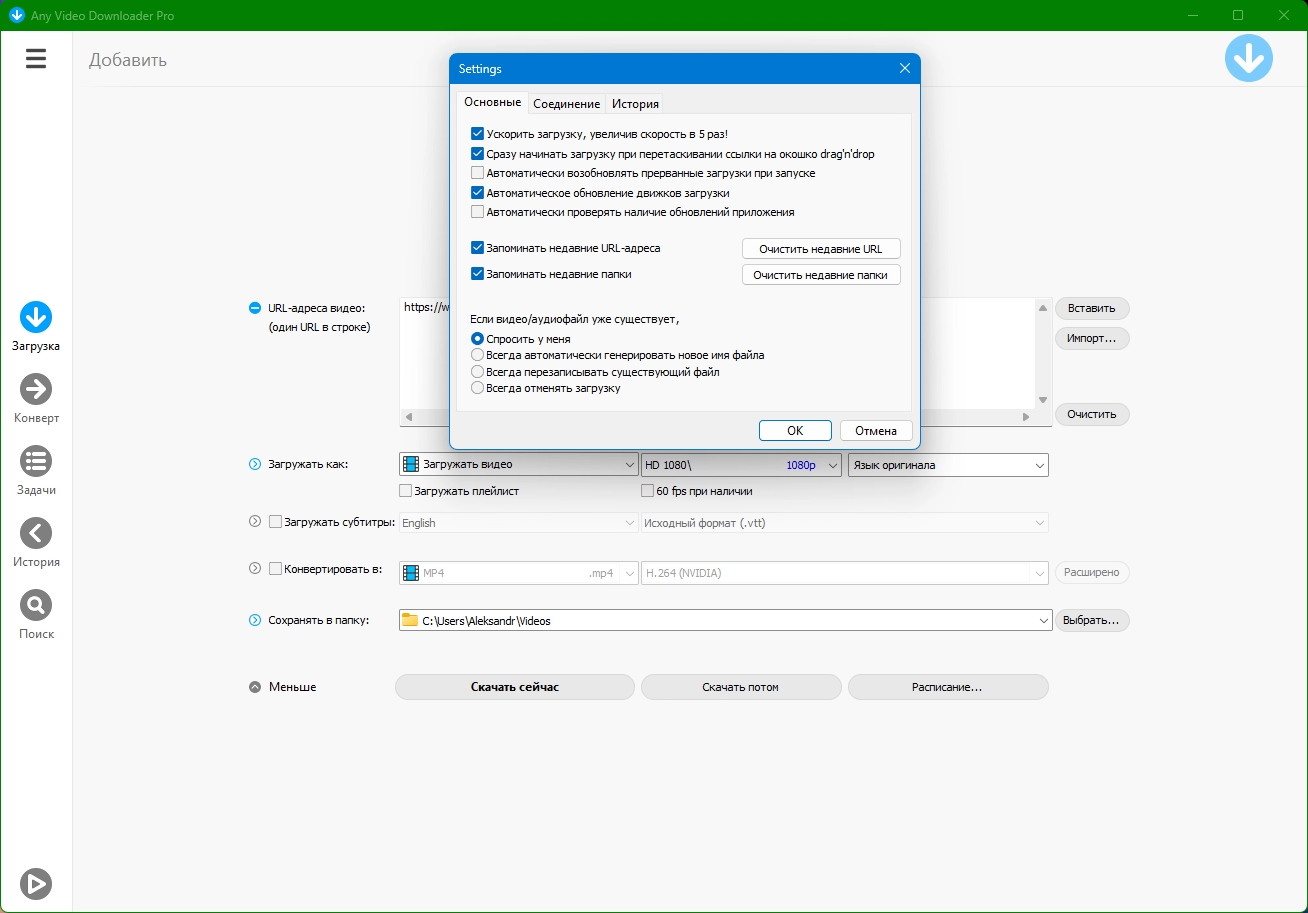
Task: Select the Спросить у меня radio option
Action: (477, 339)
